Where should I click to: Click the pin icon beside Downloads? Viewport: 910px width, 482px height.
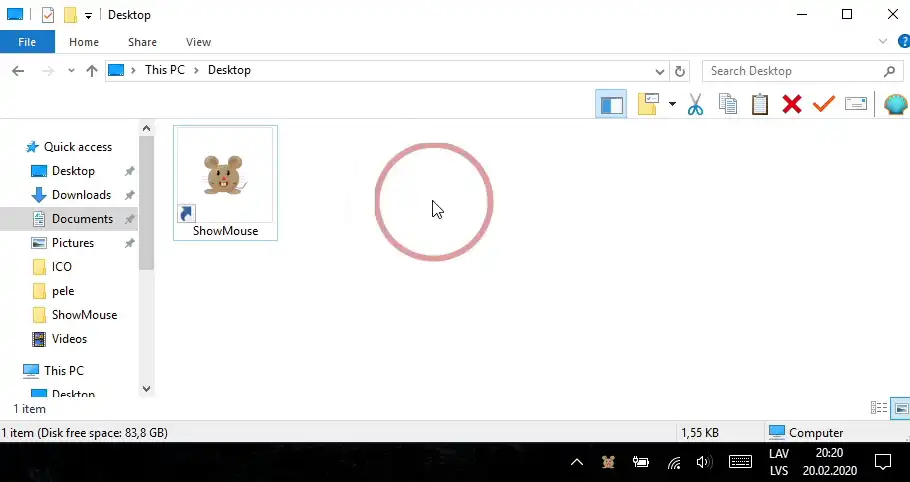(129, 195)
